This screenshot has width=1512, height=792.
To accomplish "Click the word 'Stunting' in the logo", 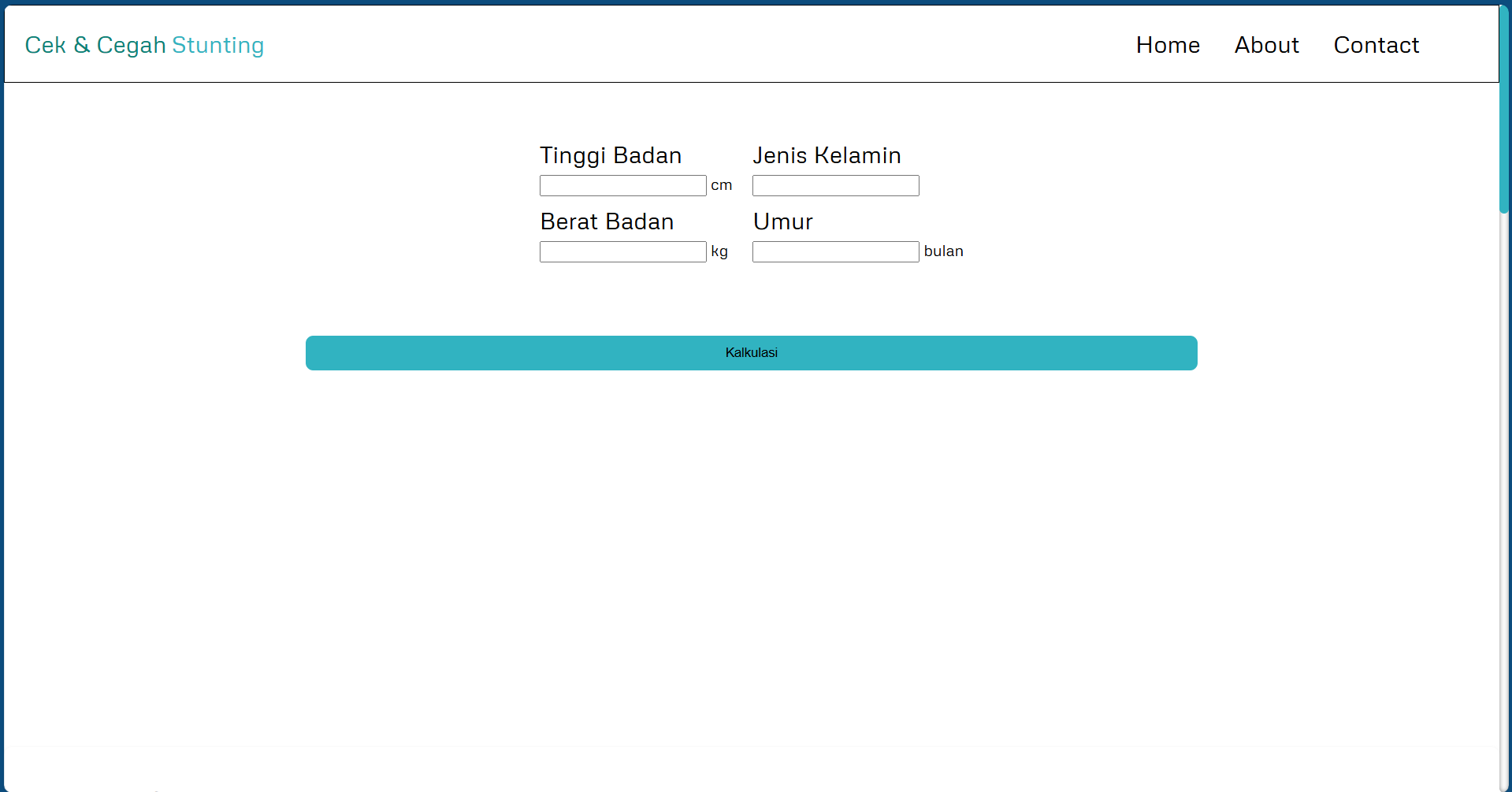I will (218, 46).
